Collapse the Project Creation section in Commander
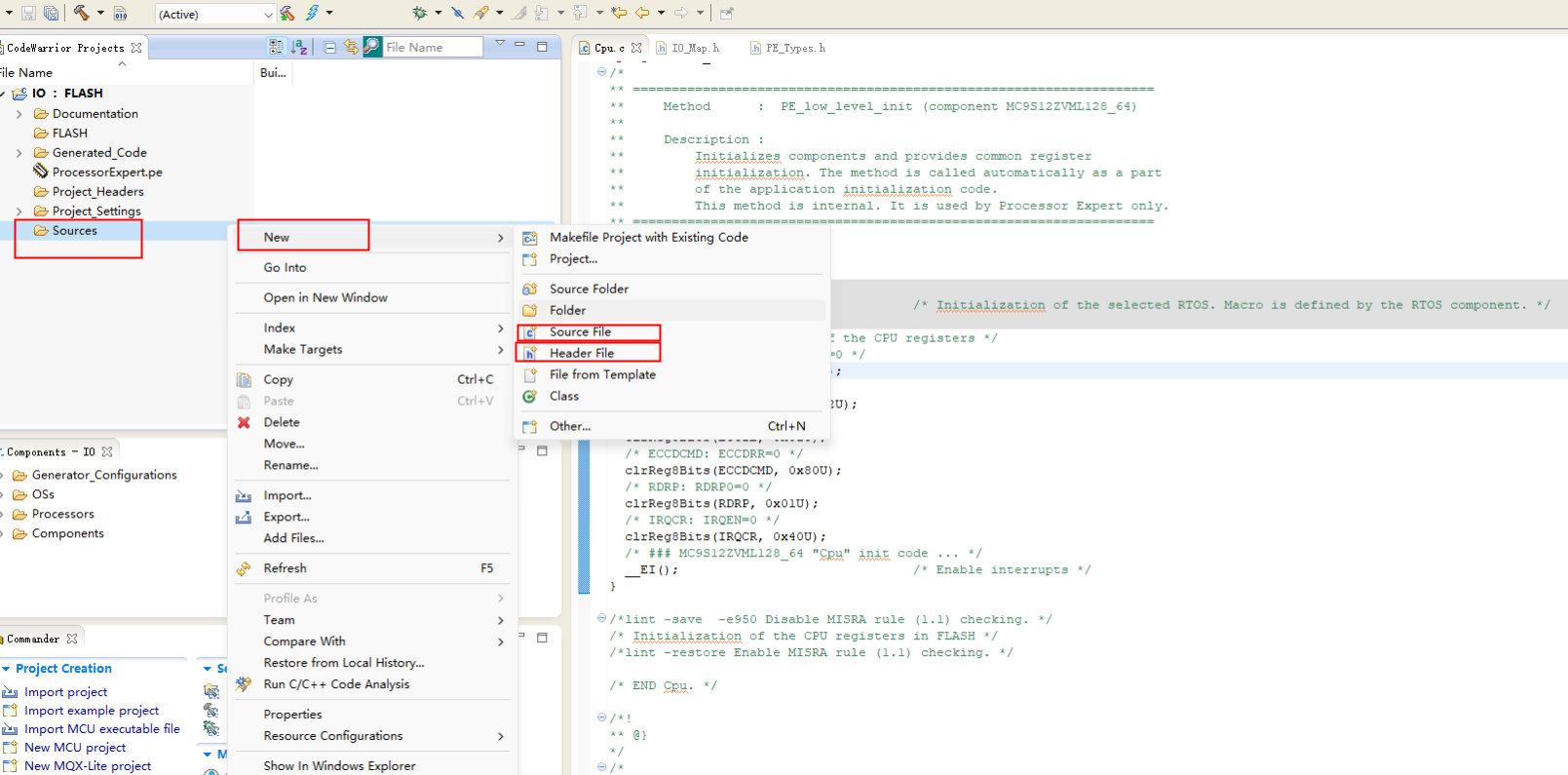This screenshot has width=1568, height=775. click(x=7, y=669)
